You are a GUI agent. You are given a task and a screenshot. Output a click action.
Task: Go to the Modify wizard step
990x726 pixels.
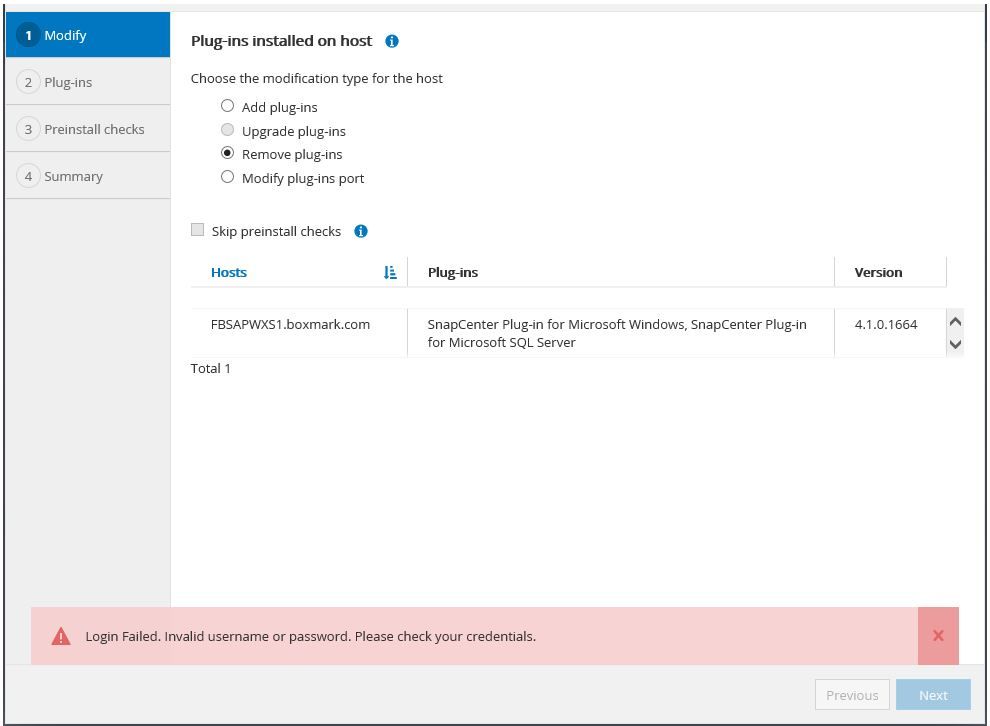[x=87, y=35]
